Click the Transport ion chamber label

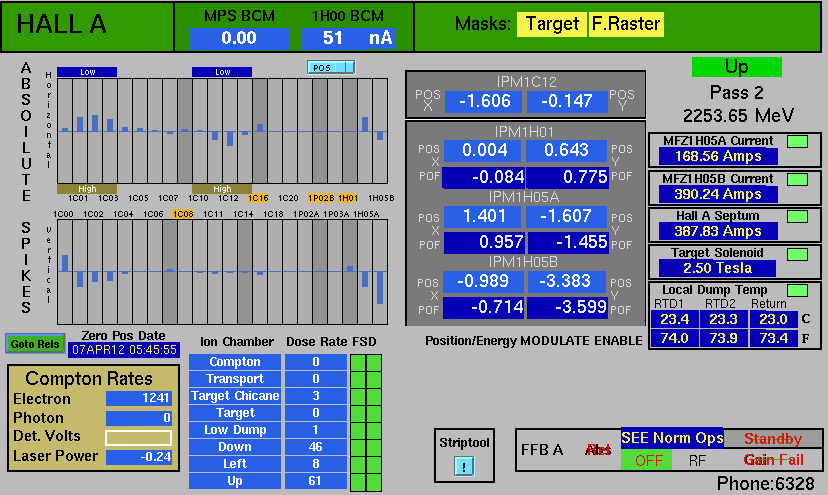point(235,379)
